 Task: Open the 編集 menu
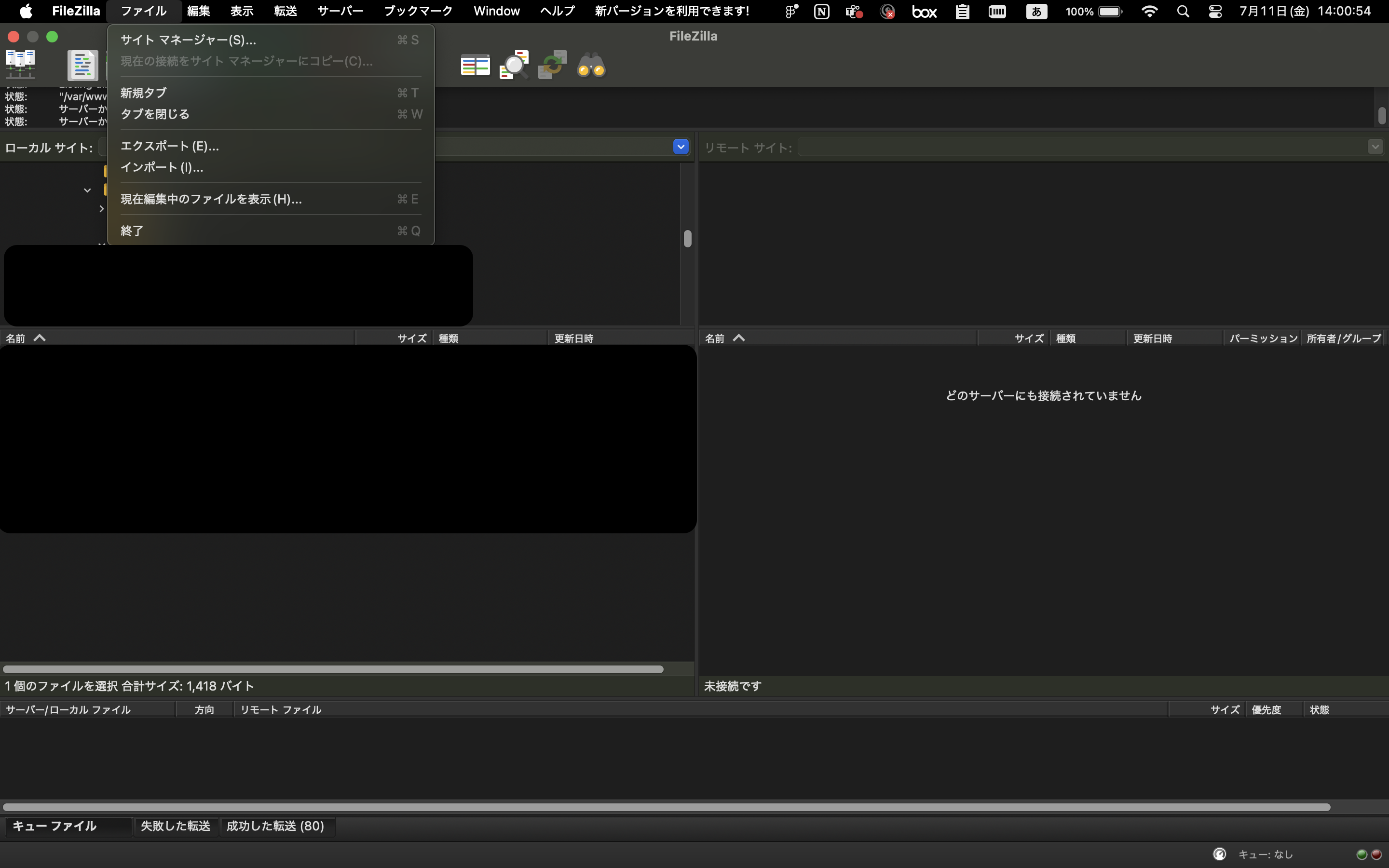click(x=199, y=11)
